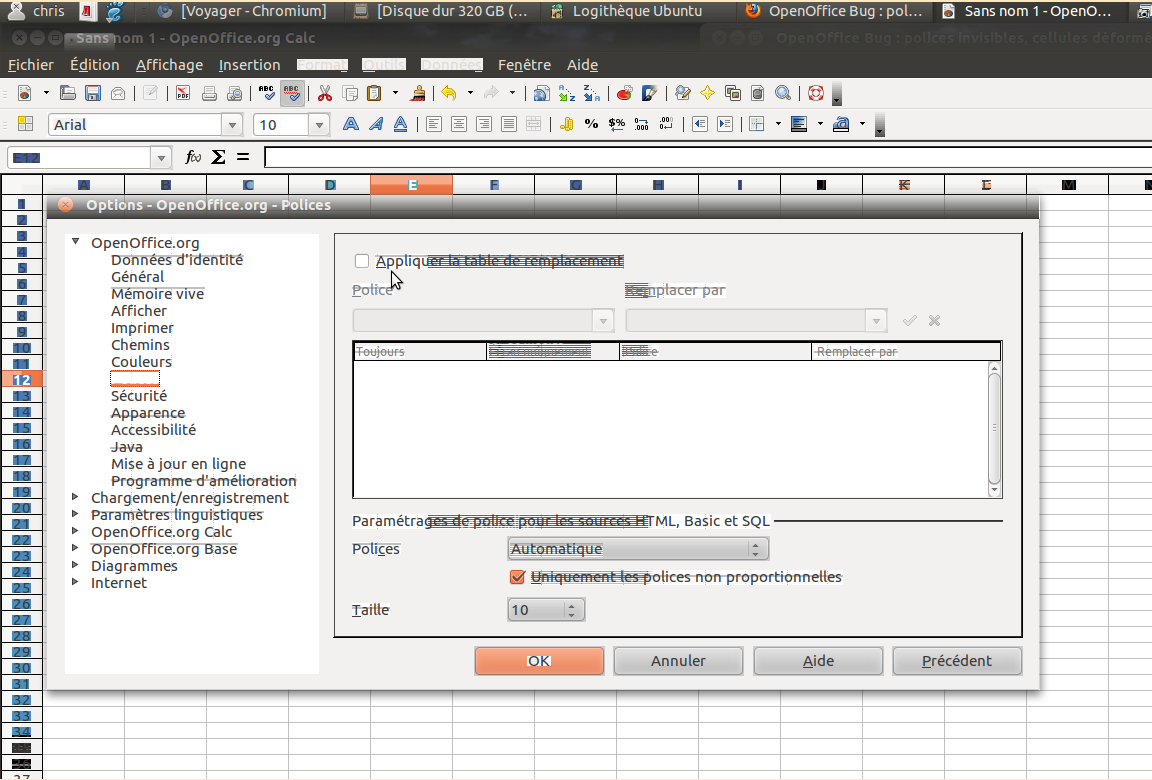Viewport: 1152px width, 780px height.
Task: Uncheck "Uniquement les polices non proportionnelles"
Action: point(517,577)
